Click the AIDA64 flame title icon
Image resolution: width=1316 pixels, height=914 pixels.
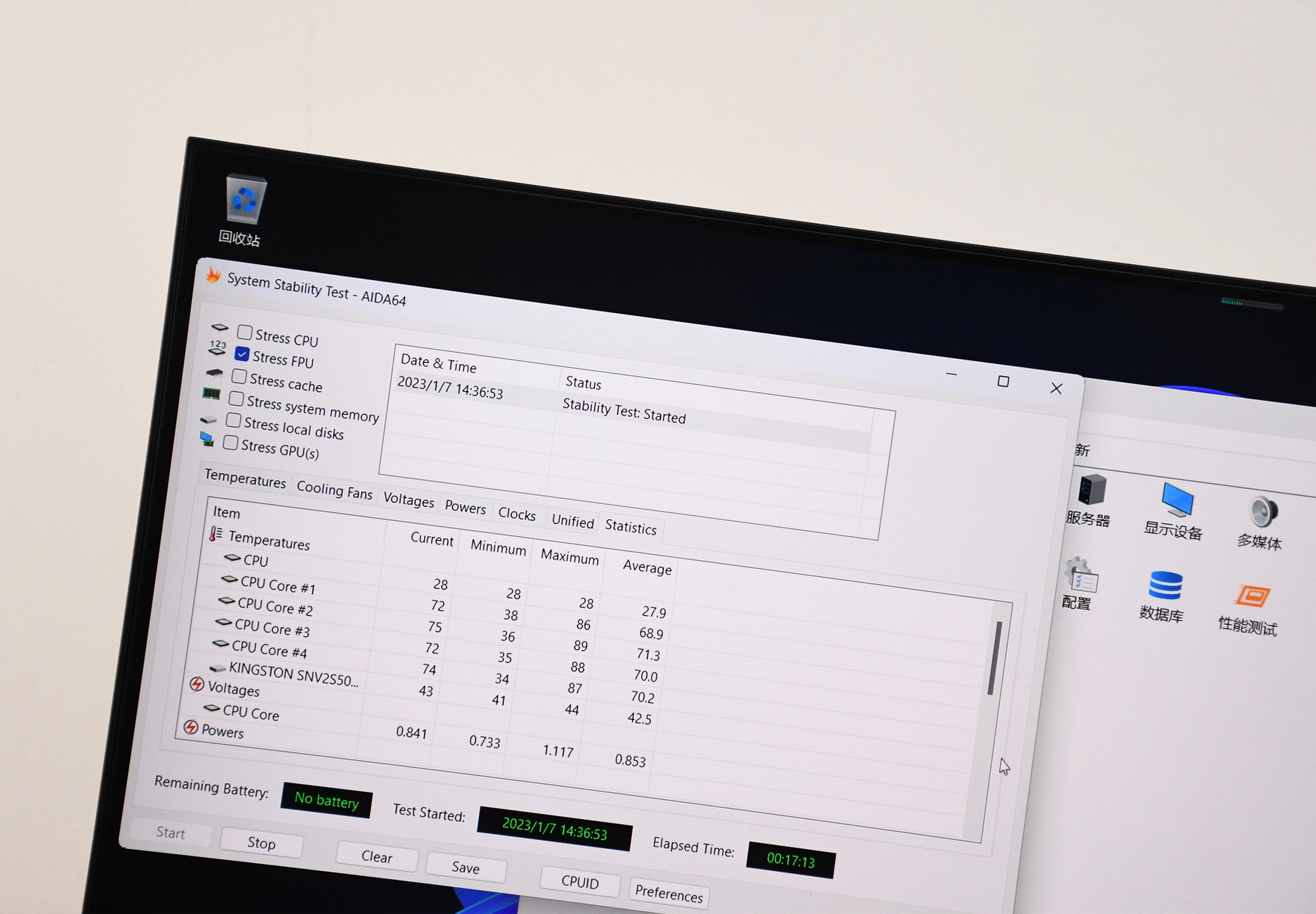tap(213, 276)
